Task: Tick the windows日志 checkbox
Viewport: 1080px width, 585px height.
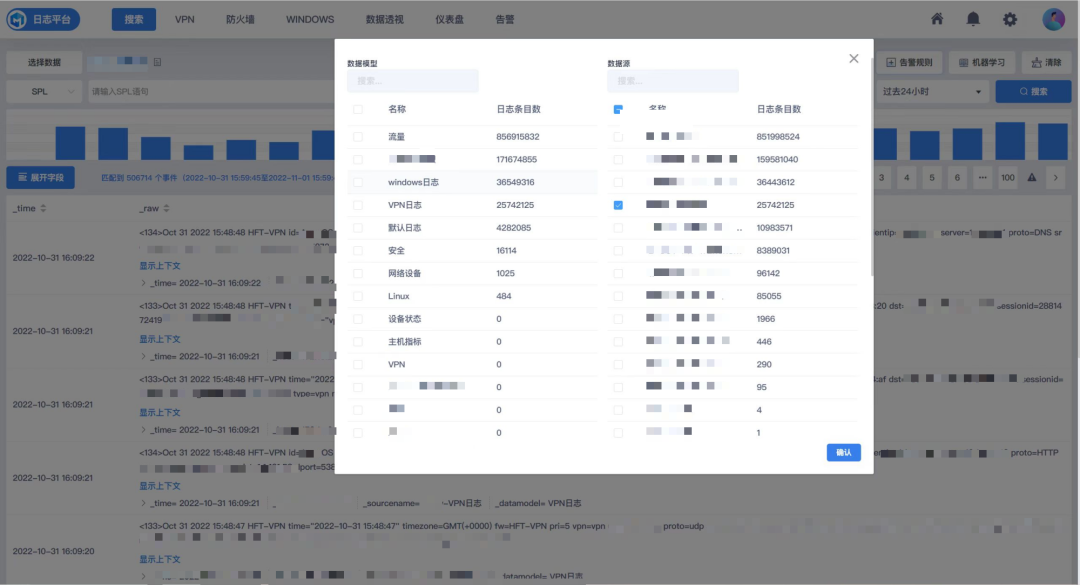Action: pyautogui.click(x=357, y=183)
